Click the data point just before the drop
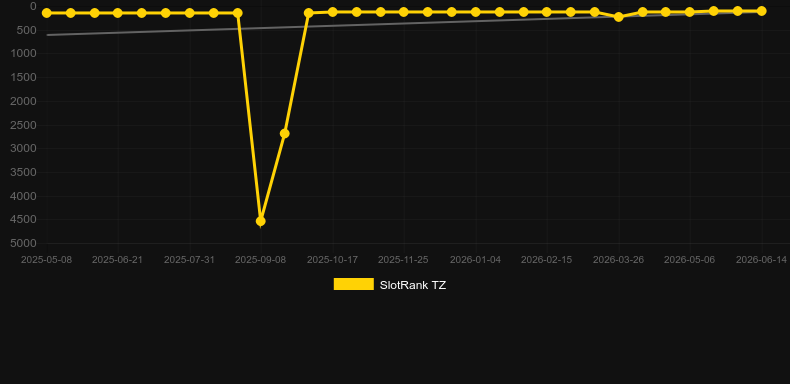 (x=237, y=13)
